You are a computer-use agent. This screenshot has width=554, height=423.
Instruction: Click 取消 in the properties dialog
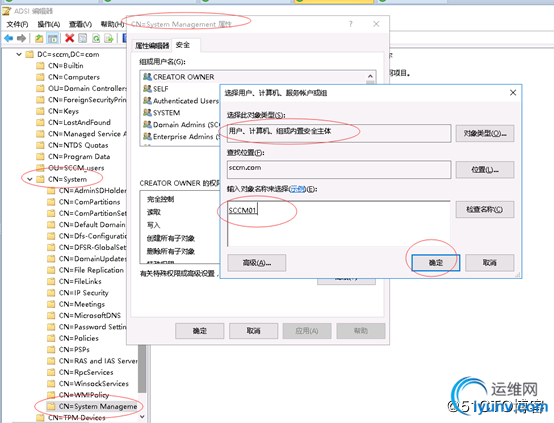click(x=253, y=331)
